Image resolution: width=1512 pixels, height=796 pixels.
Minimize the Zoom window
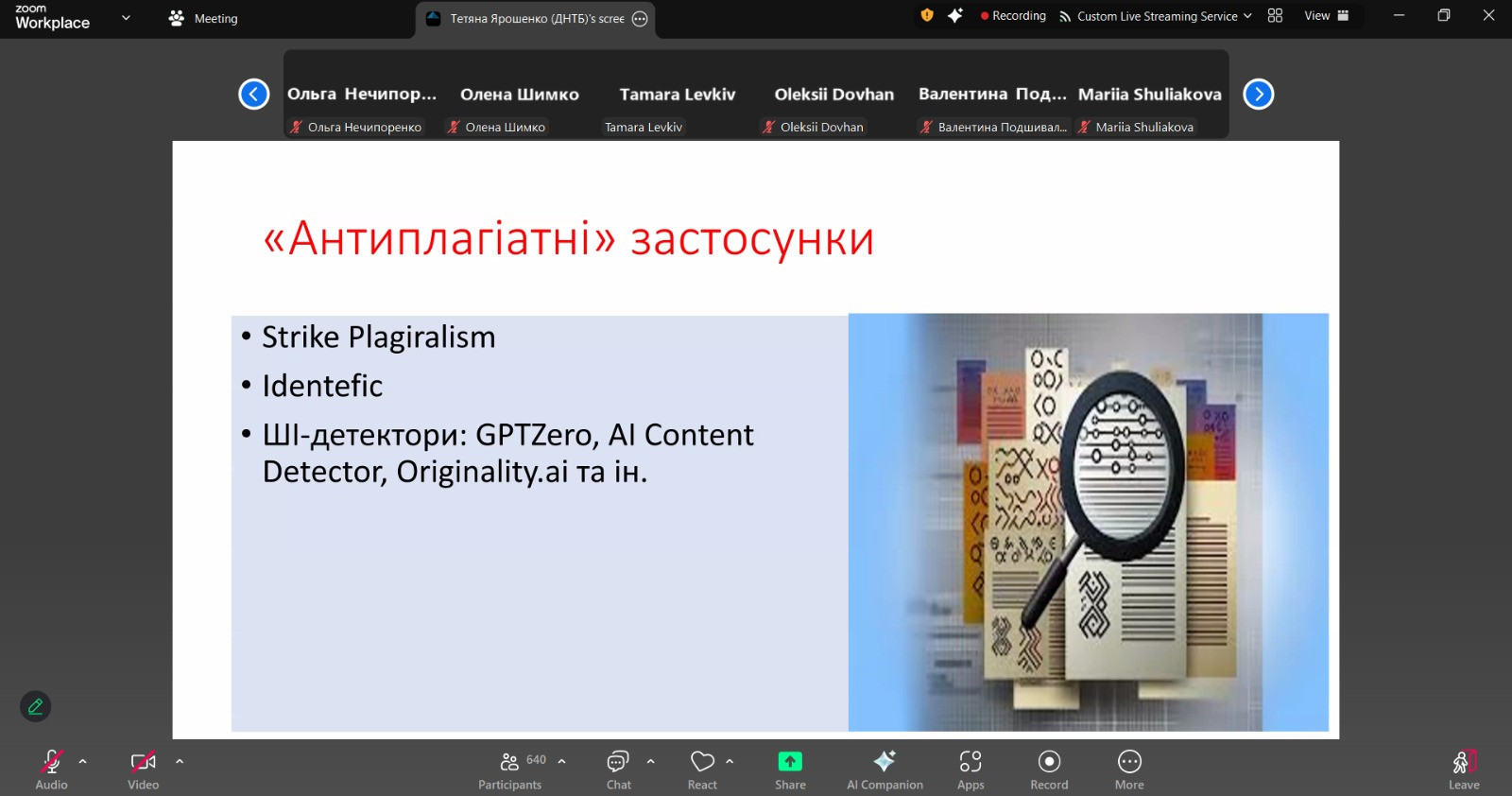(1399, 15)
